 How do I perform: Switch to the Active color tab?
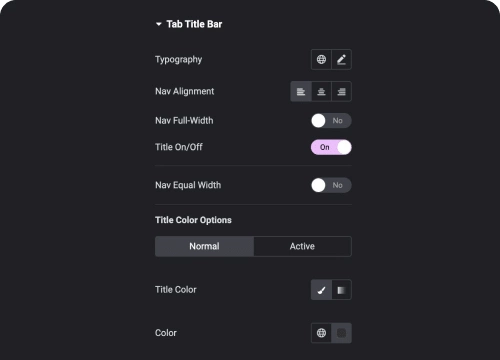click(x=302, y=246)
